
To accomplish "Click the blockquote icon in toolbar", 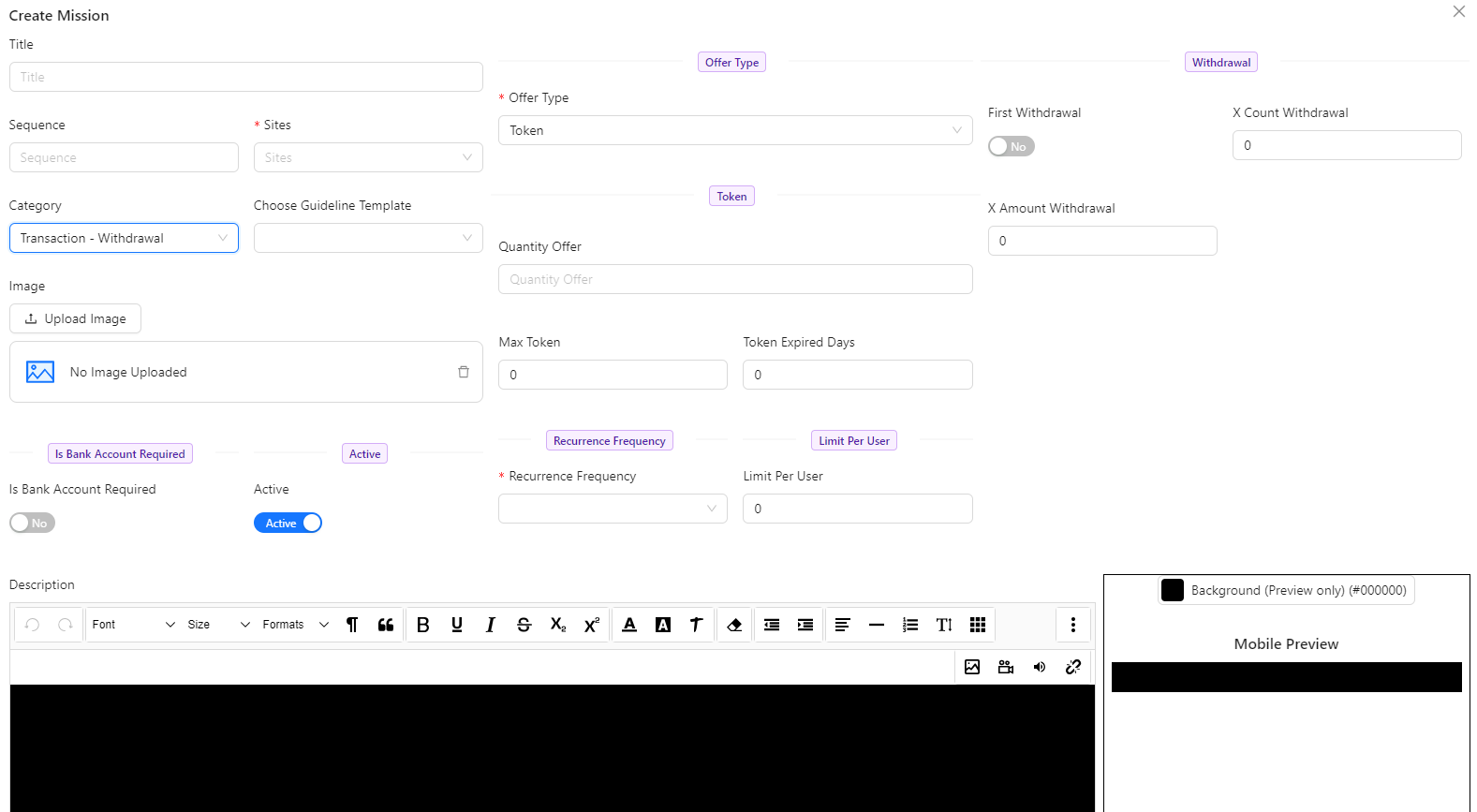I will [x=386, y=625].
